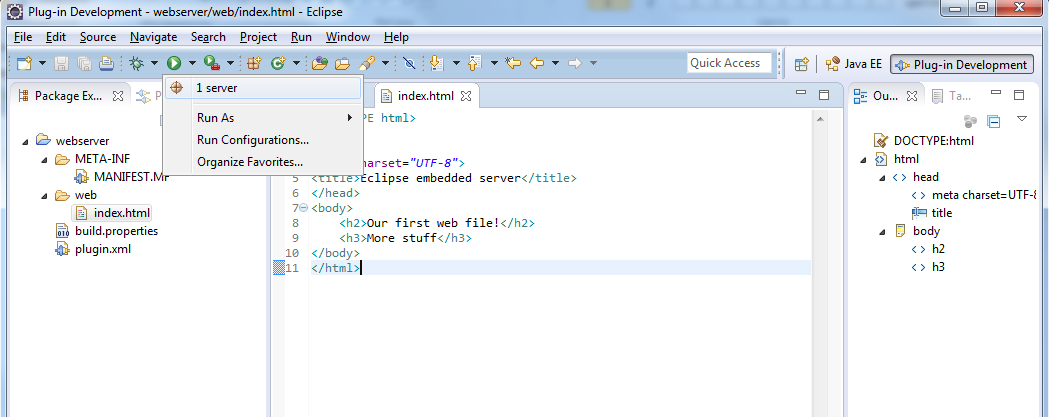Click the Next Annotation icon
Screen dimensions: 1049x417
coord(437,64)
